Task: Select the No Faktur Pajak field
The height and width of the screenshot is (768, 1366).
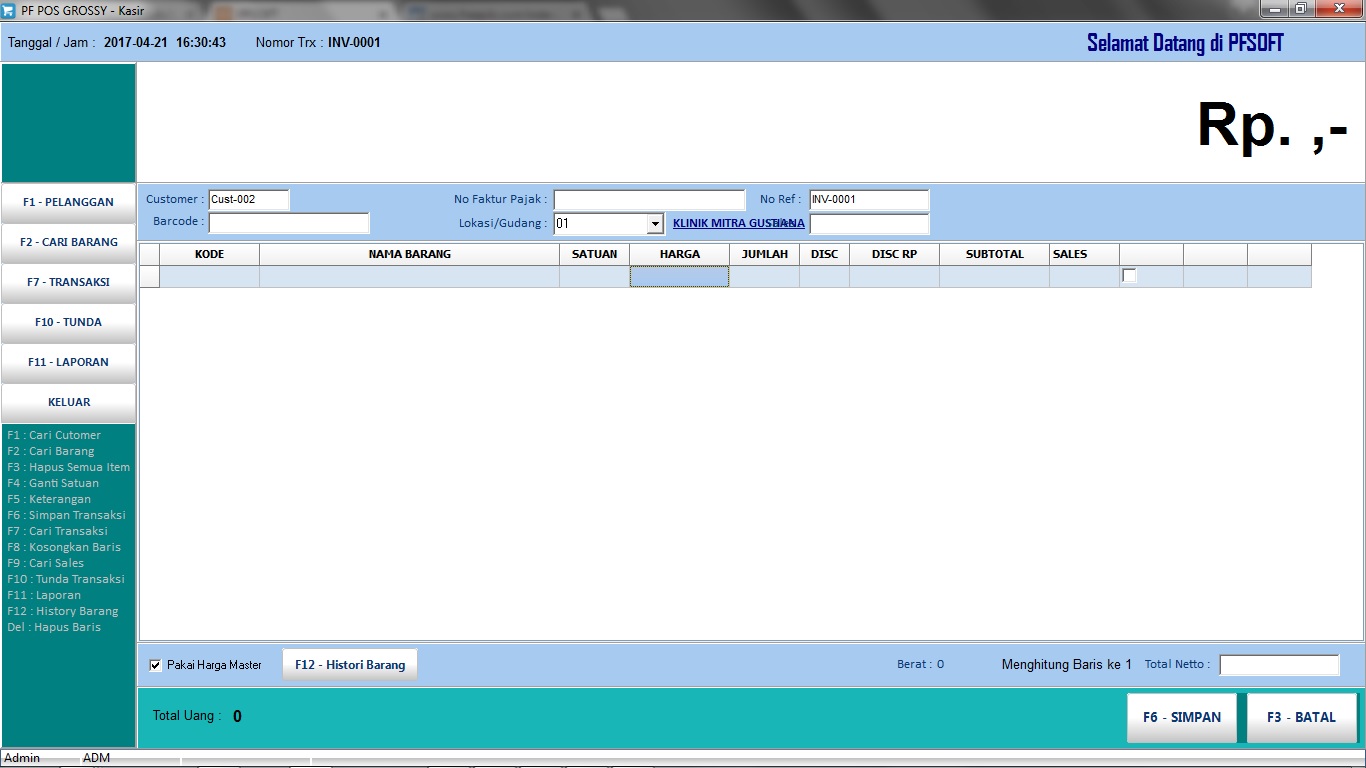Action: click(649, 200)
